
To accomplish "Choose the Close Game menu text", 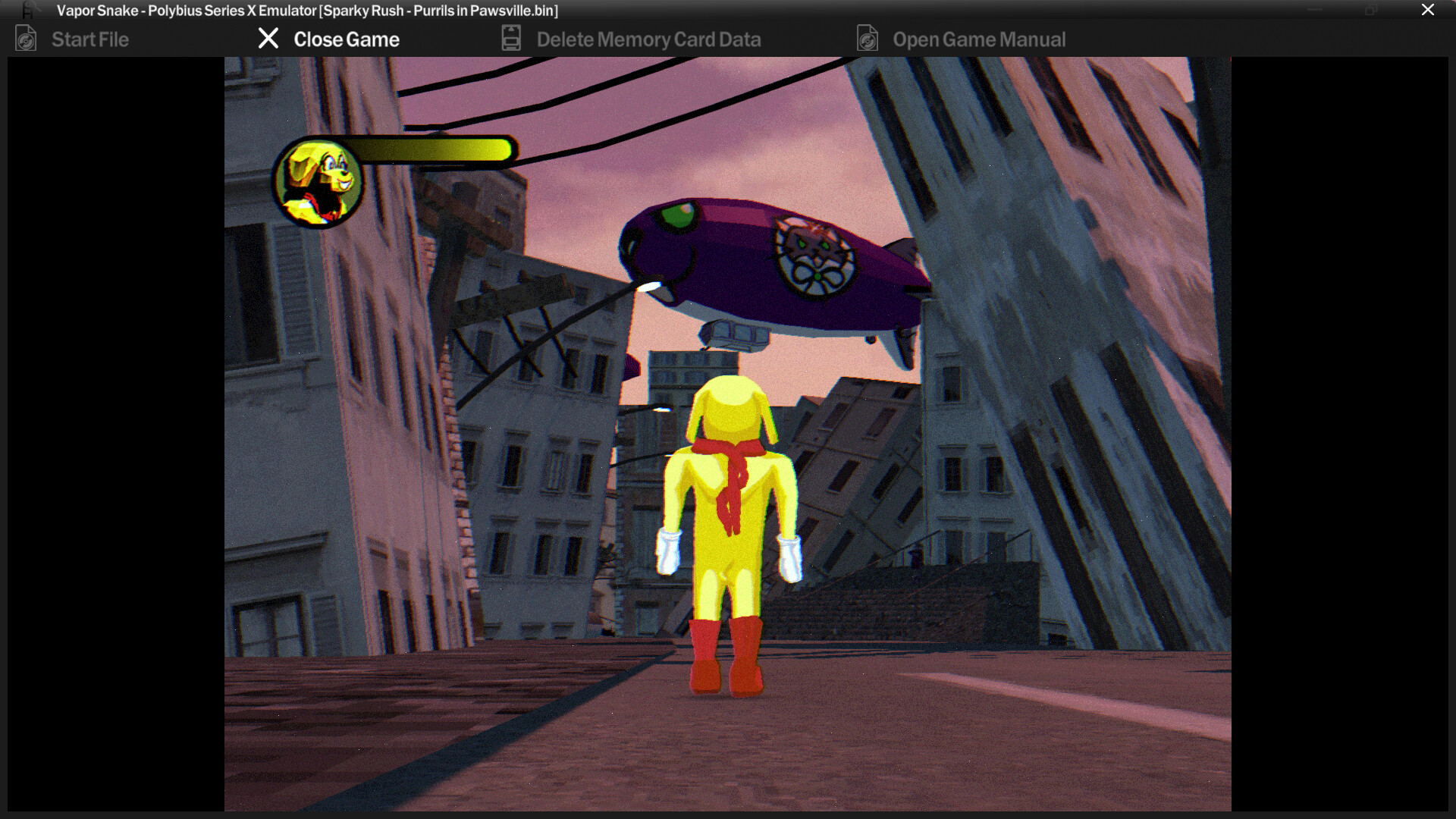I will [x=346, y=39].
